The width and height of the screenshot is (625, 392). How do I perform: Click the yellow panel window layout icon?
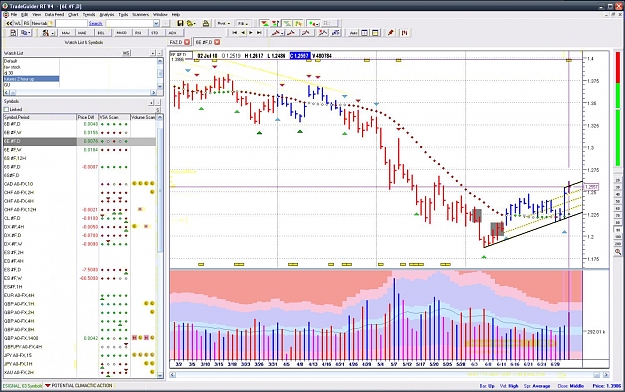375,33
